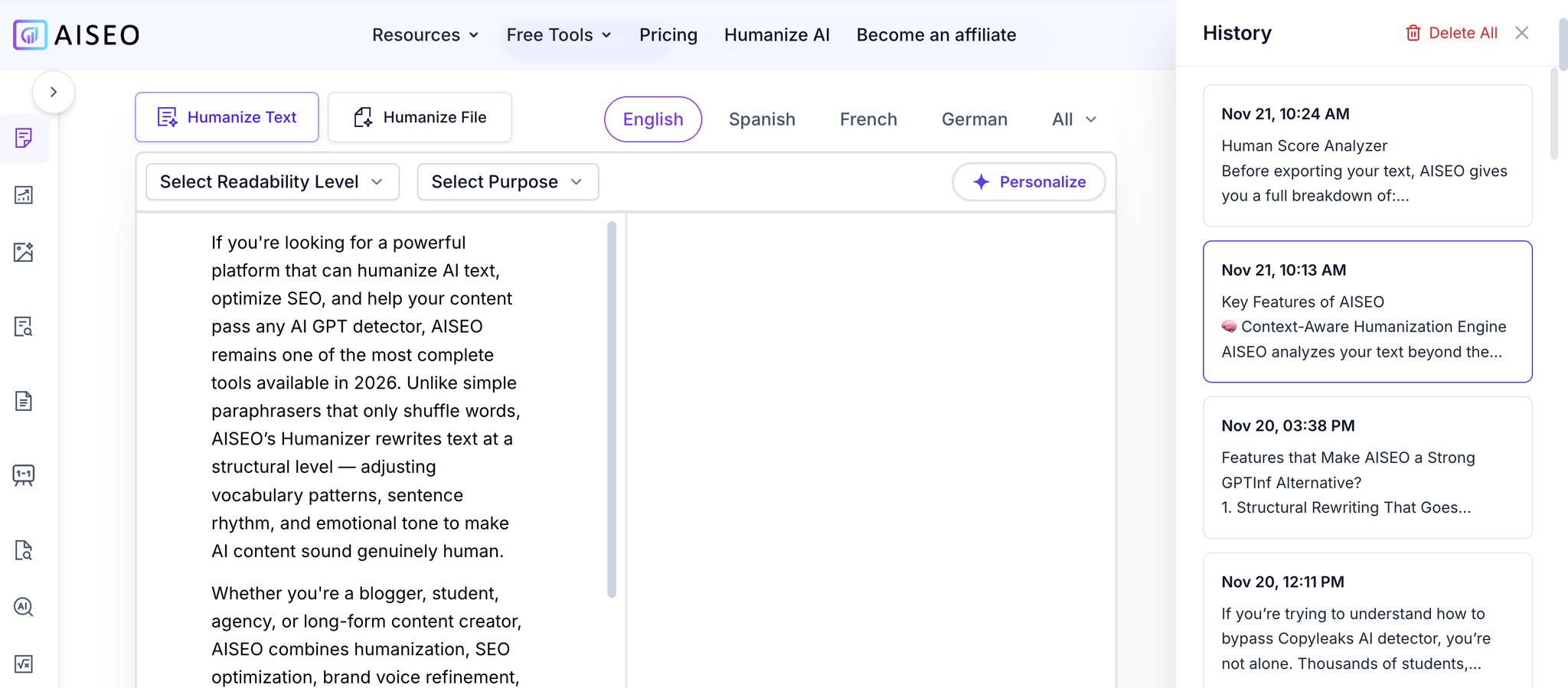
Task: Select English language
Action: click(x=653, y=119)
